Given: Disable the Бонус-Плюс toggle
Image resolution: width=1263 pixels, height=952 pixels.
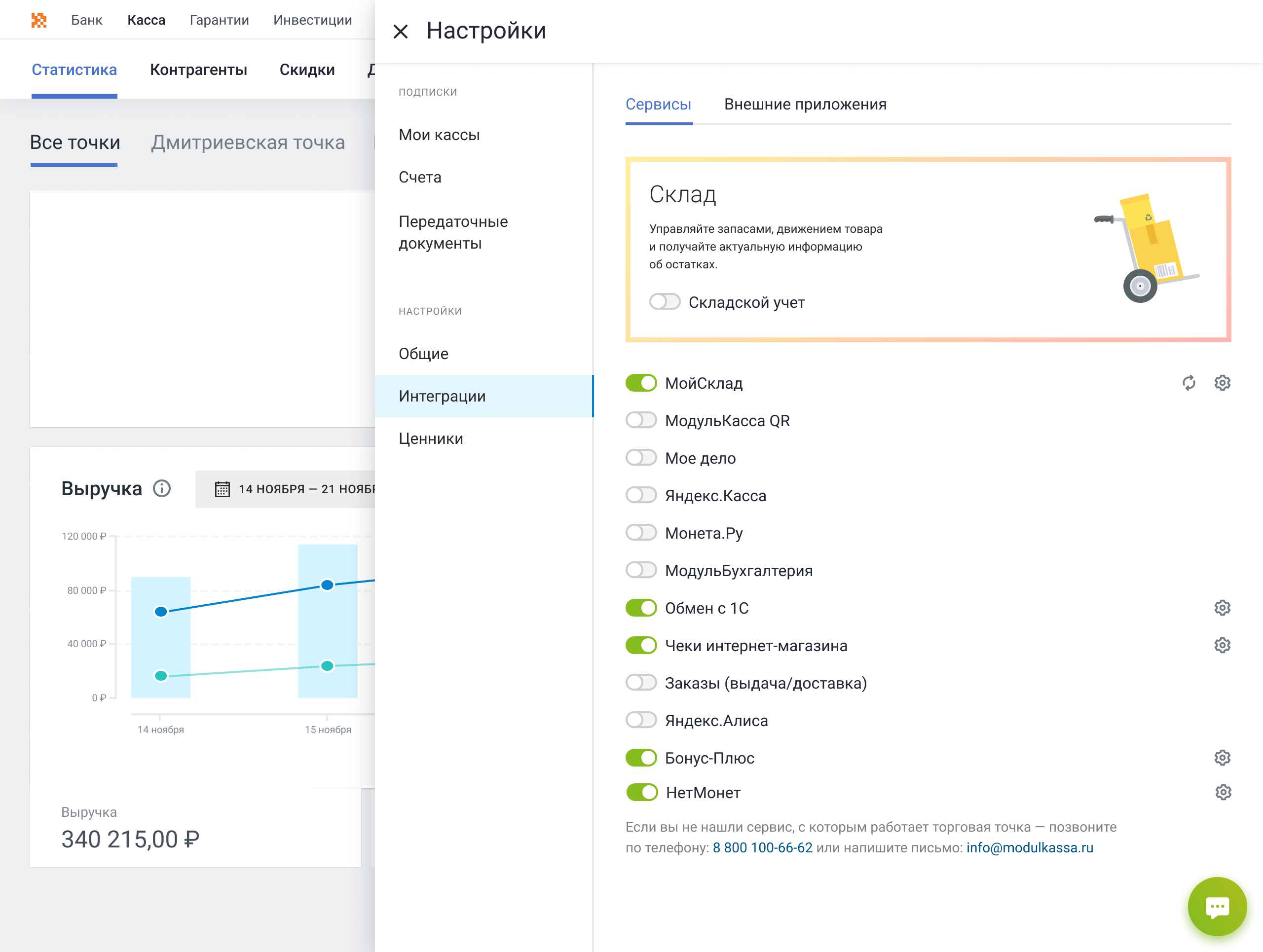Looking at the screenshot, I should (641, 758).
